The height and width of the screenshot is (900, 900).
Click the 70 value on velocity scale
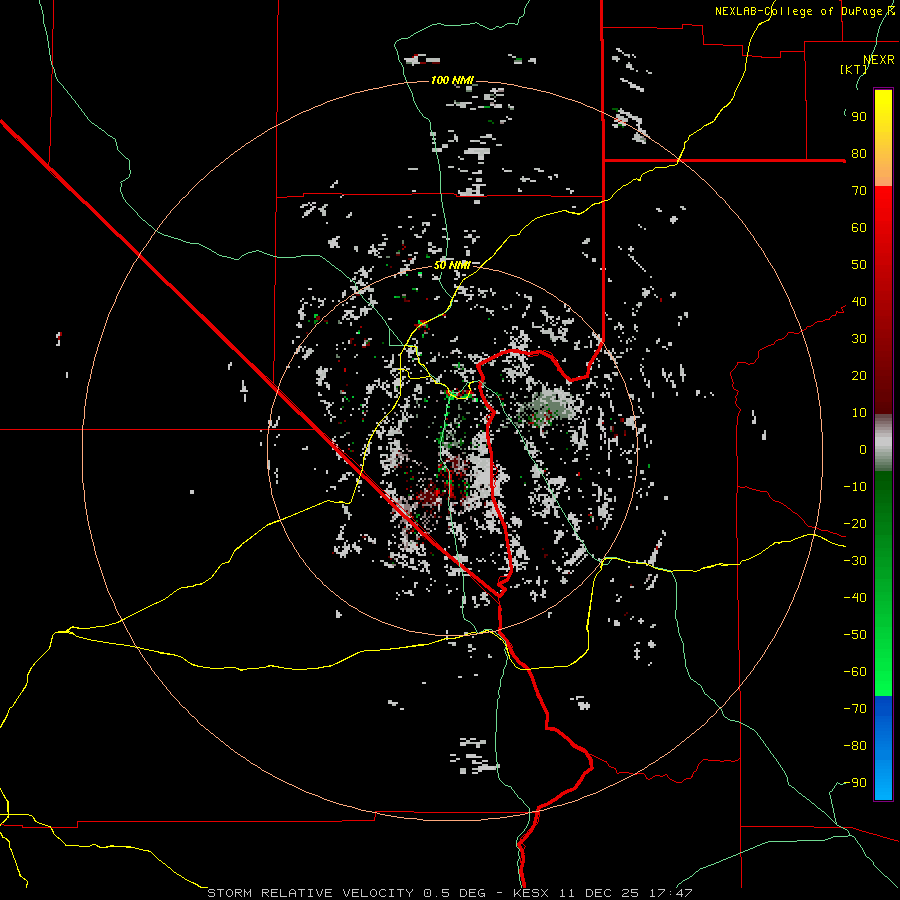tap(859, 191)
